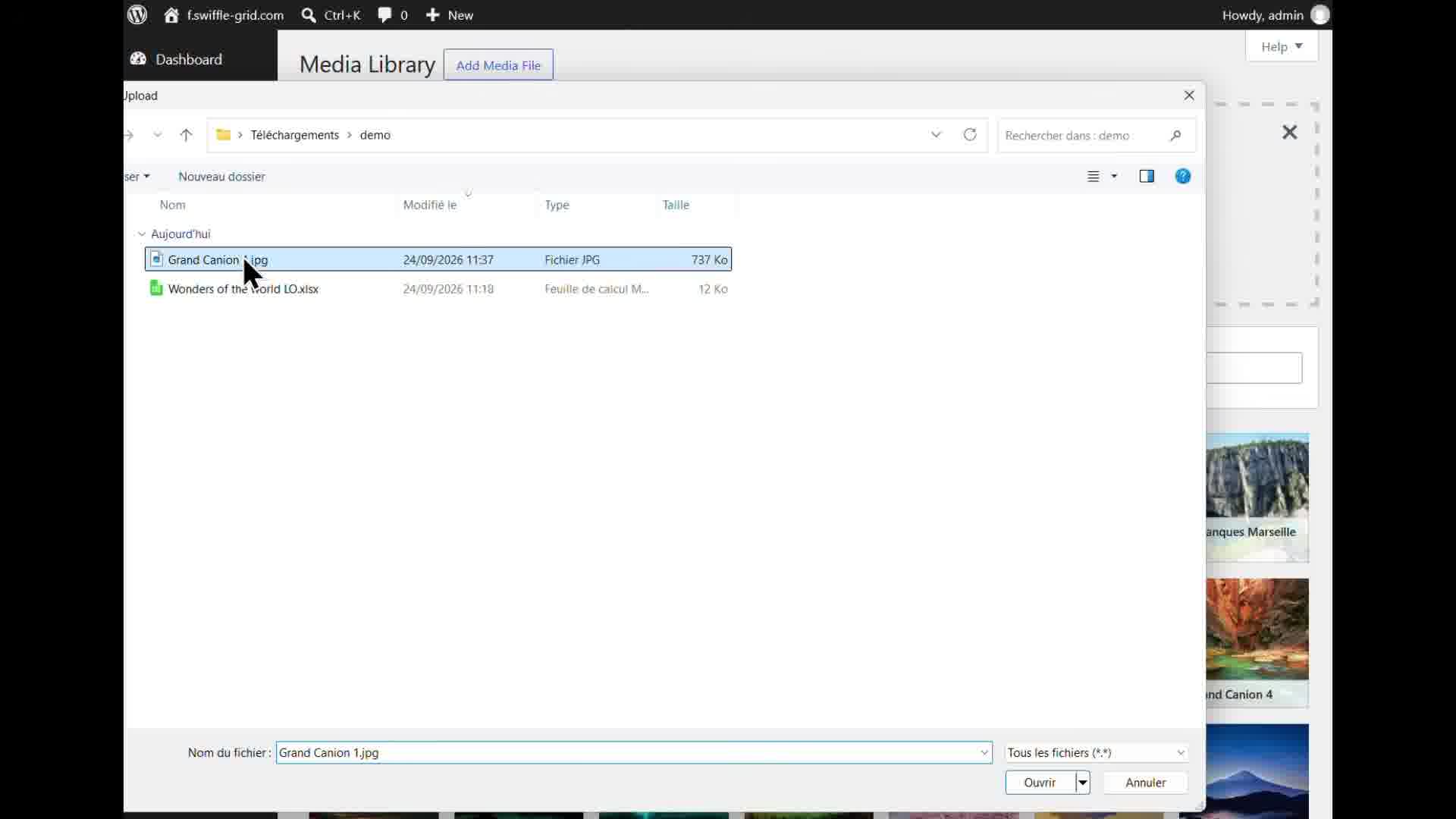Image resolution: width=1456 pixels, height=819 pixels.
Task: Open the f.swiffle-grid.com site home link
Action: (x=224, y=15)
